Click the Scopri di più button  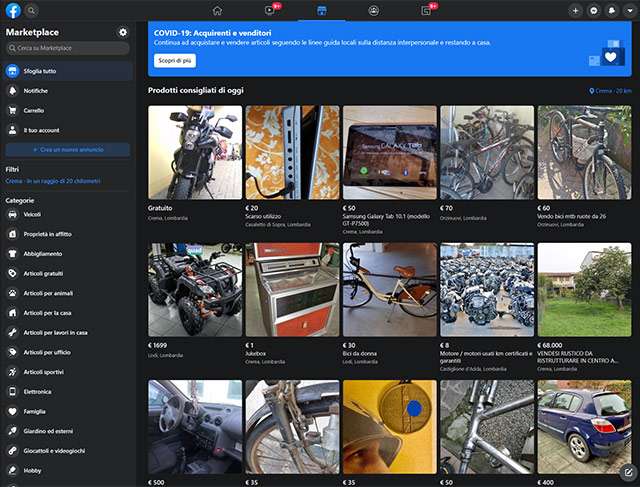pyautogui.click(x=175, y=60)
